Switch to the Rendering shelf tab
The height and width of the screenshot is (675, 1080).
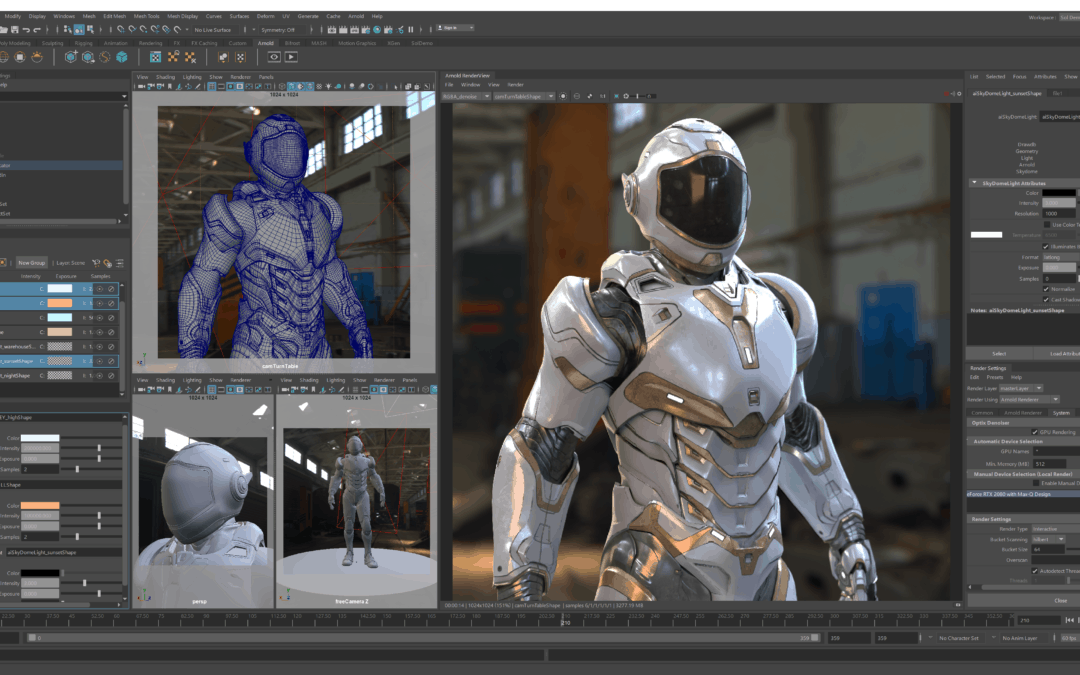(x=150, y=43)
